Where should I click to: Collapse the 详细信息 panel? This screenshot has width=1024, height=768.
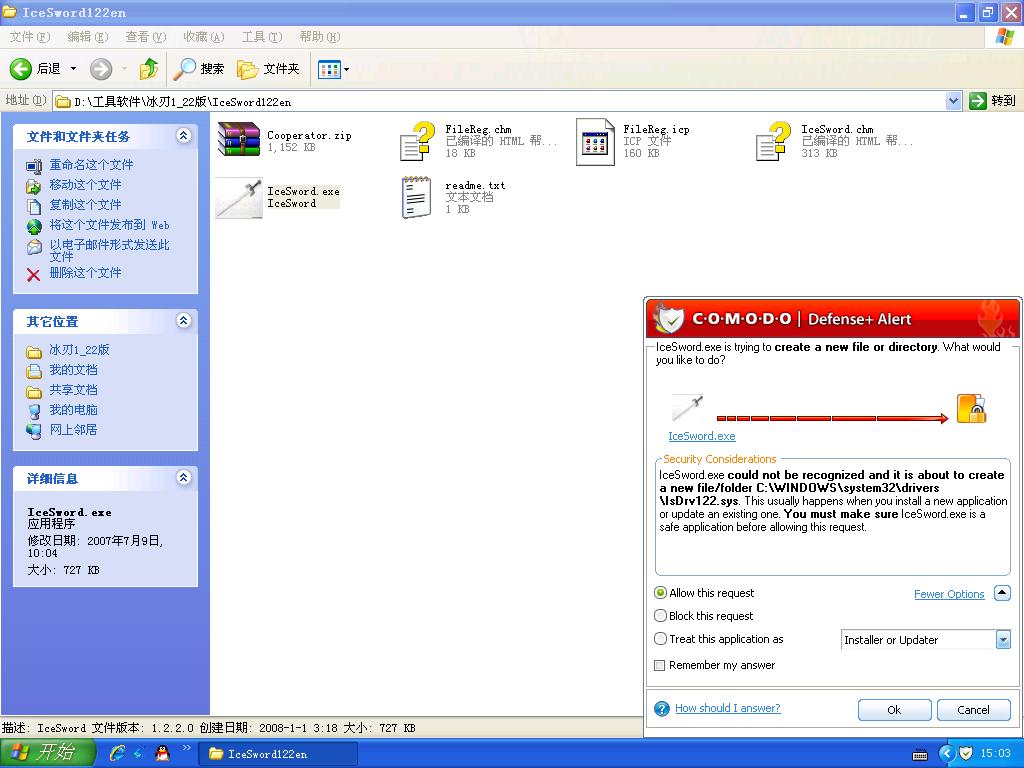pos(184,477)
